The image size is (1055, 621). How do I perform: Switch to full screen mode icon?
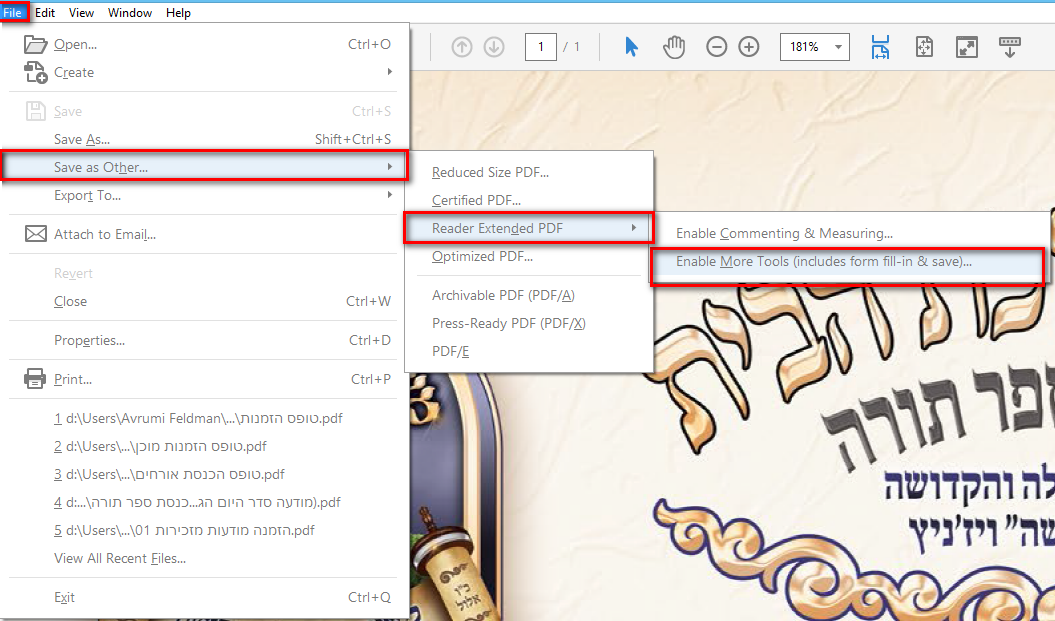(967, 47)
